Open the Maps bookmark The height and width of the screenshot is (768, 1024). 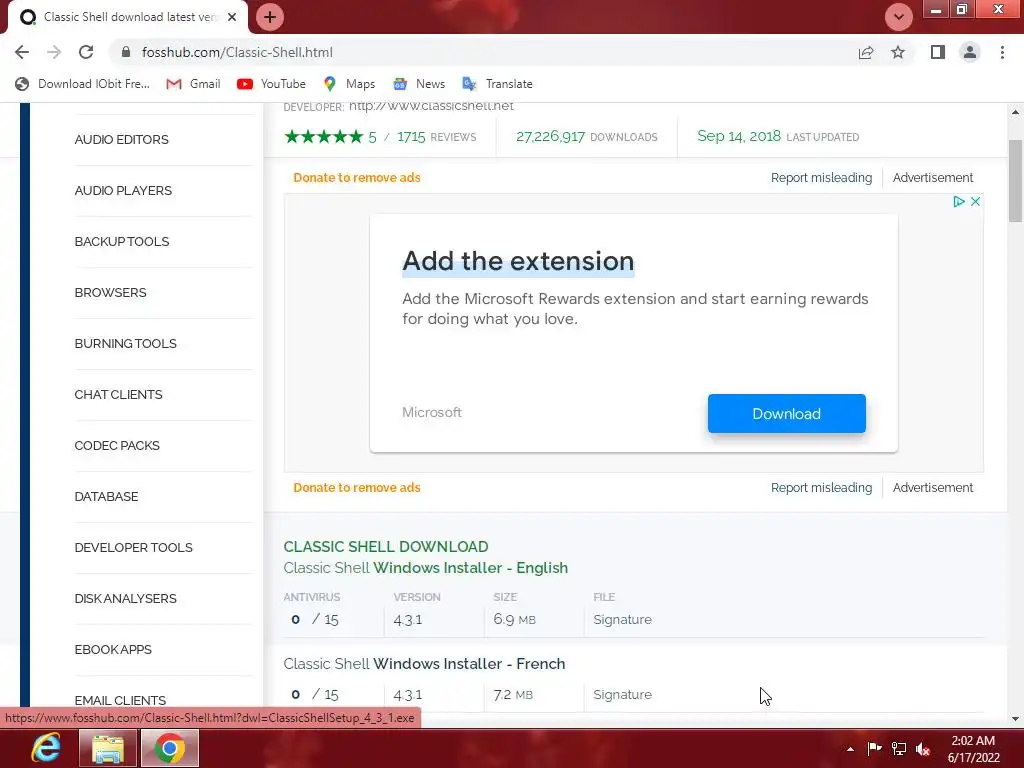(x=349, y=84)
